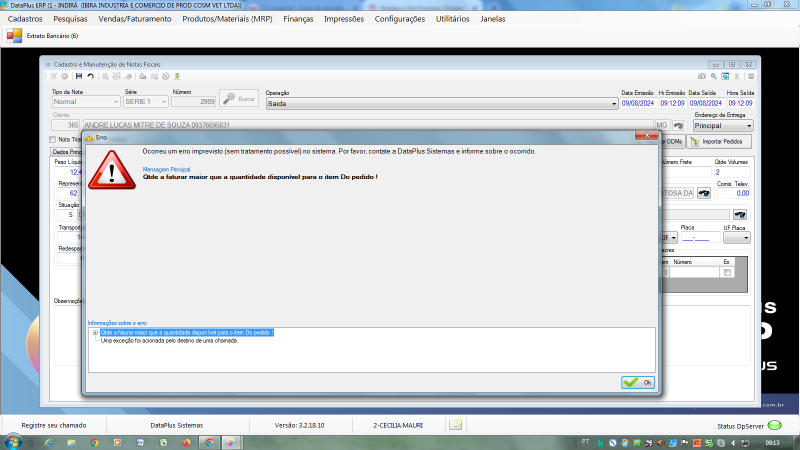The image size is (800, 450).
Task: Click the undo arrow icon in Notas Fiscais toolbar
Action: [x=90, y=77]
